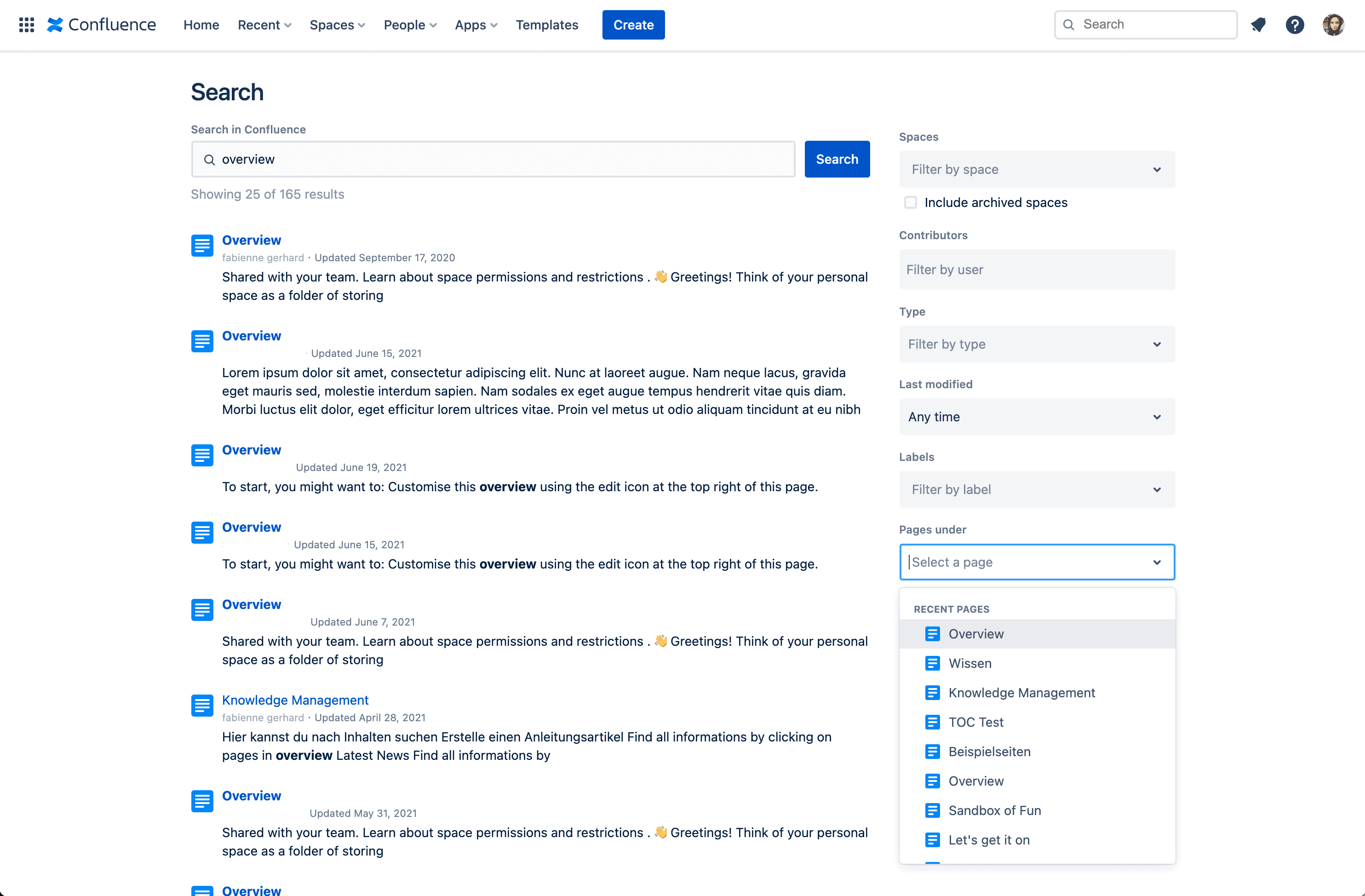Select Overview in Pages under dropdown
This screenshot has height=896, width=1365.
tap(975, 633)
